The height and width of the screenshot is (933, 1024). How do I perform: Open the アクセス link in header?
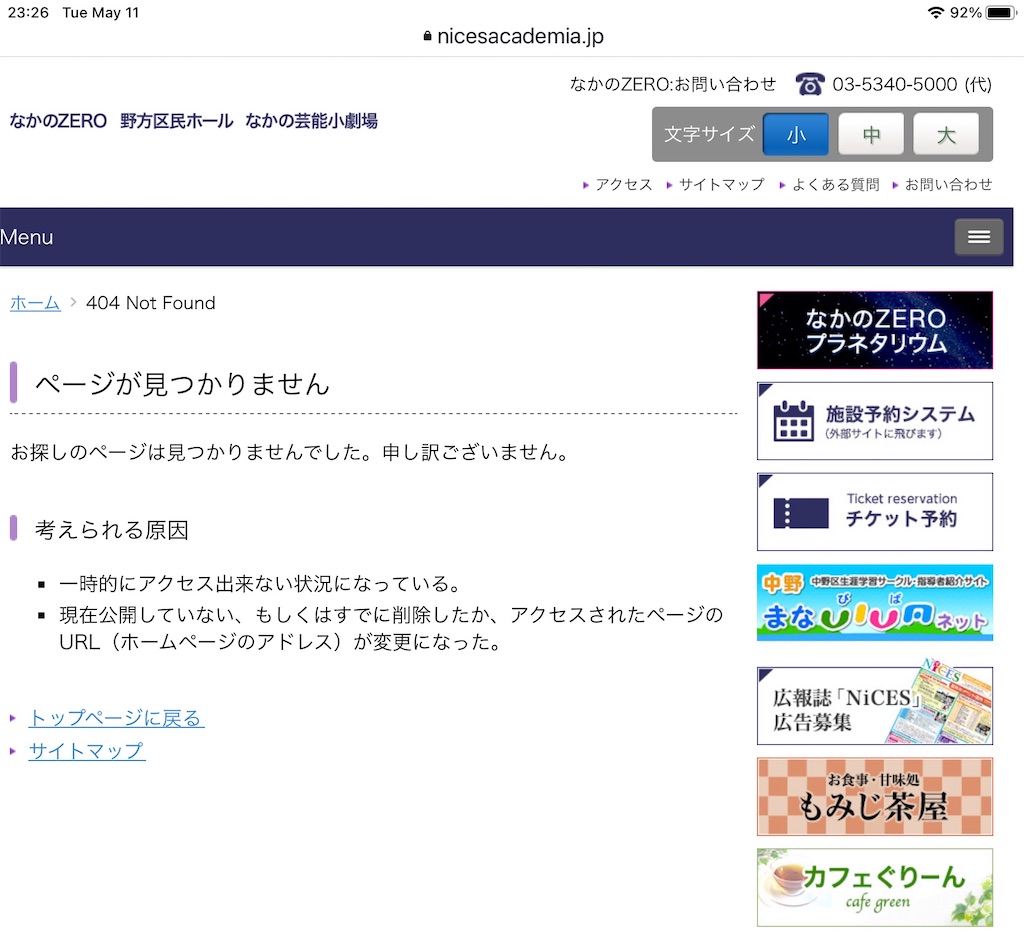pos(623,185)
